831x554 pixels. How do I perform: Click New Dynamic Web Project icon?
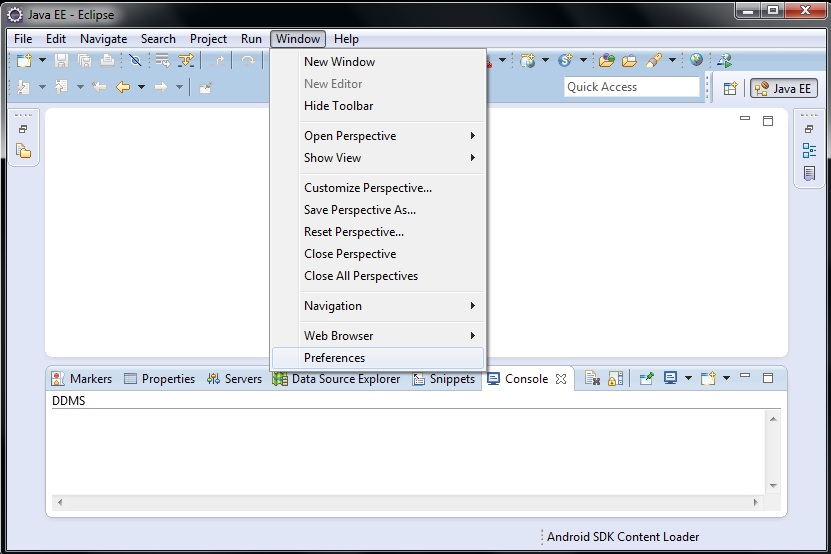click(527, 61)
